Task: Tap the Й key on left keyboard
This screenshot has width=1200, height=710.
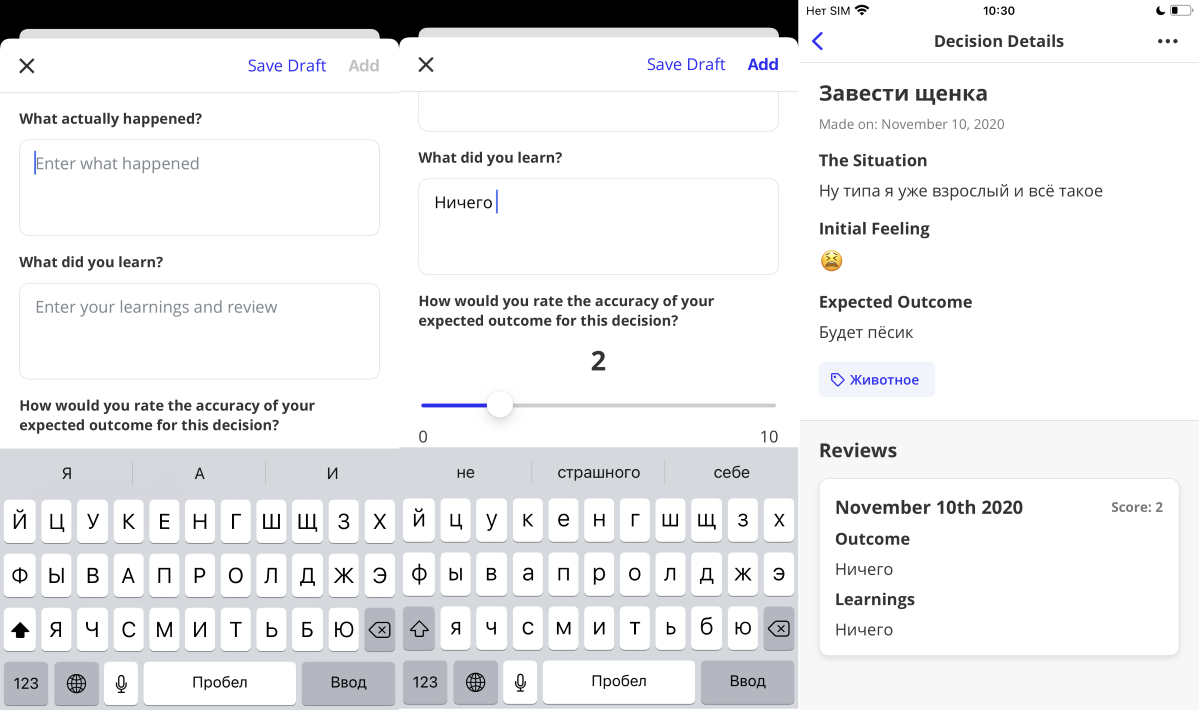Action: click(20, 521)
